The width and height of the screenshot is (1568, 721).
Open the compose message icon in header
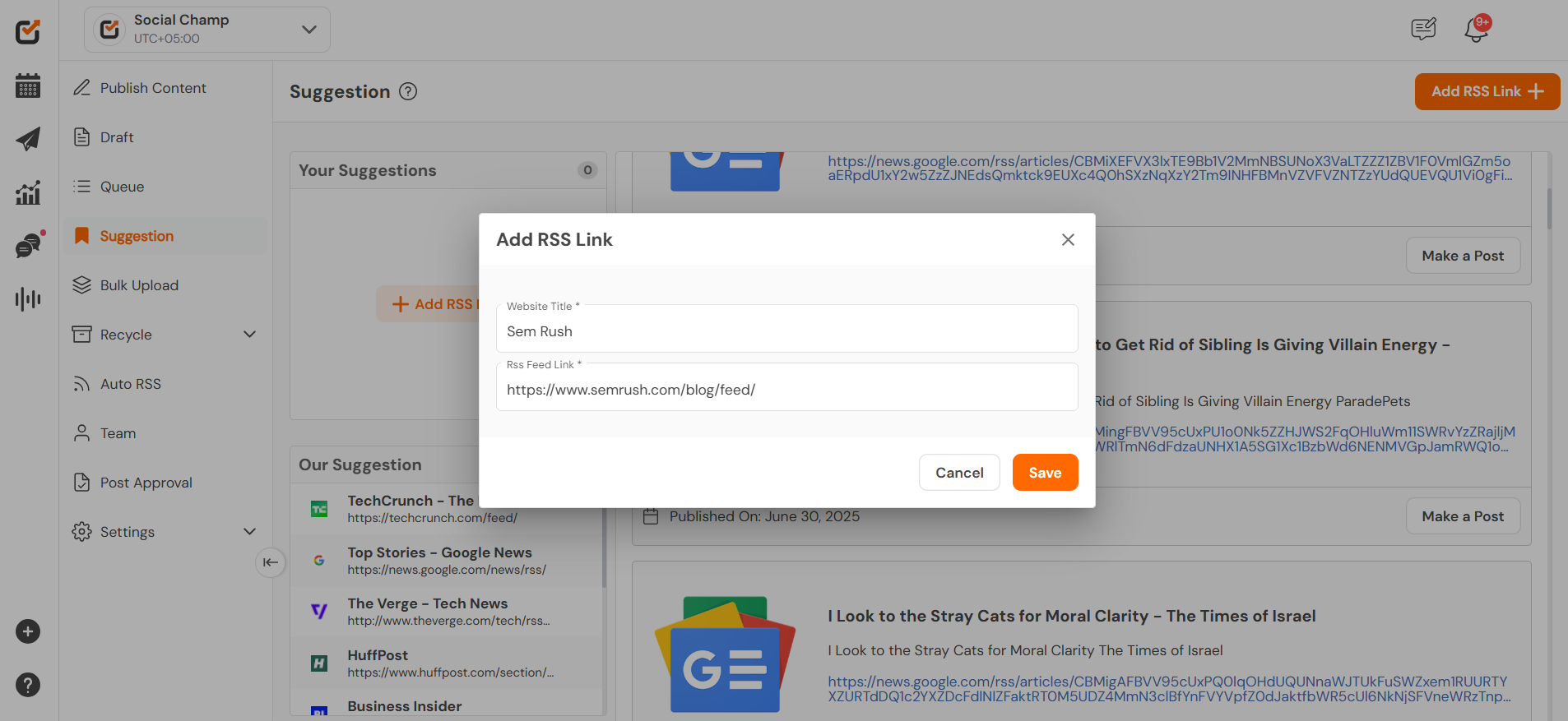[1423, 30]
